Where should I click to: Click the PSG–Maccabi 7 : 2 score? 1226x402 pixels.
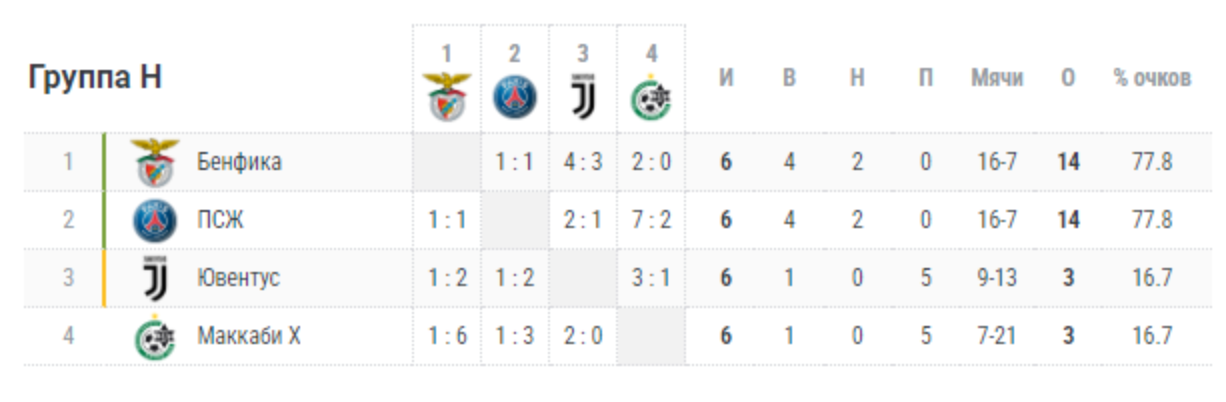pos(651,220)
